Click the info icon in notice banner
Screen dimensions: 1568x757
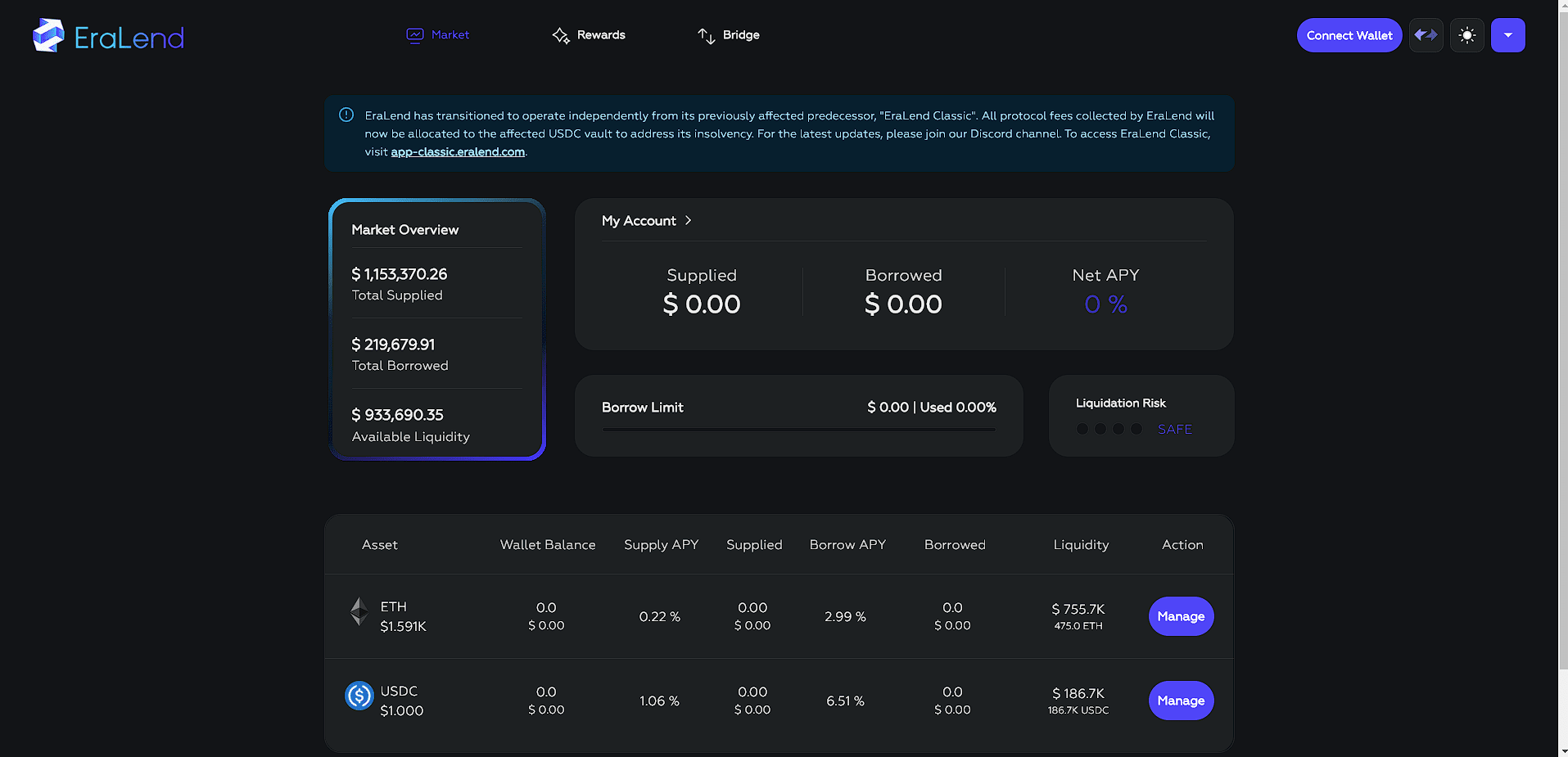pyautogui.click(x=346, y=115)
